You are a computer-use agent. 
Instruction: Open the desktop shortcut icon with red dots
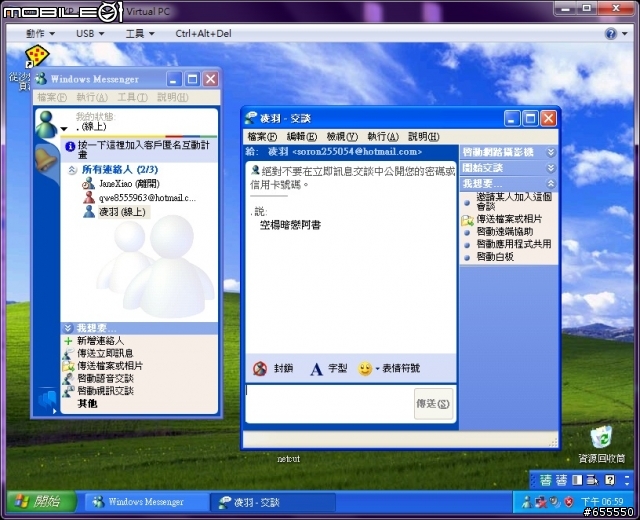click(36, 56)
